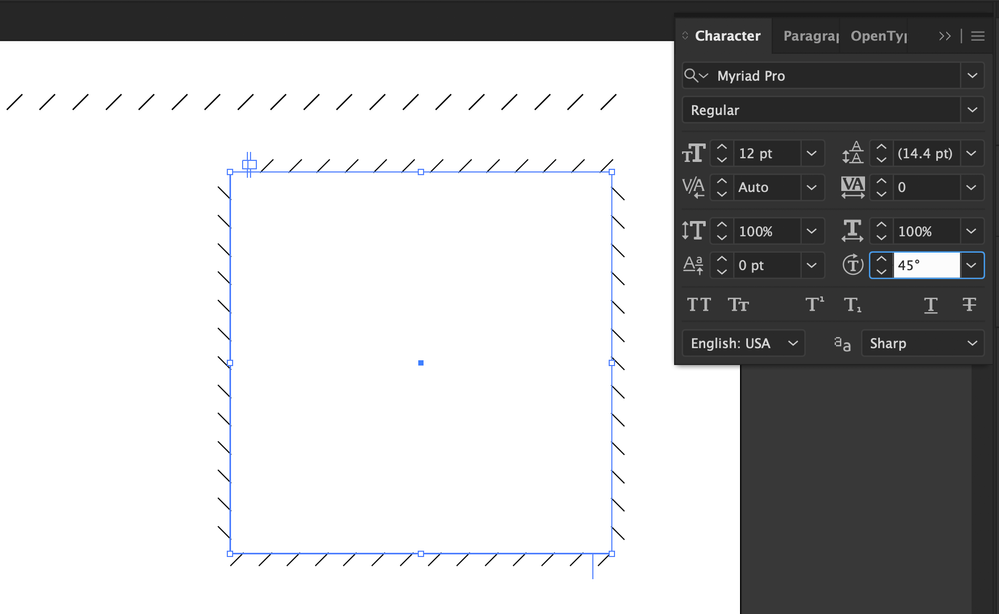Image resolution: width=999 pixels, height=614 pixels.
Task: Click the vertical scale stepper arrows
Action: point(722,231)
